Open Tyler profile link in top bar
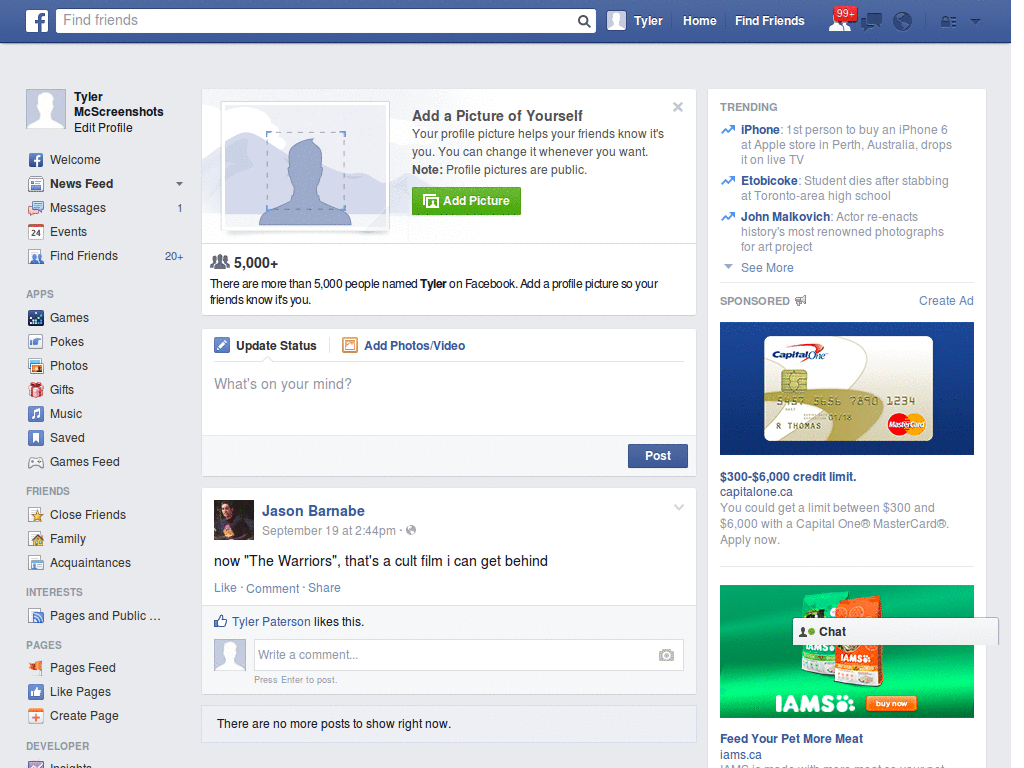Screen dimensions: 1024x768 pos(648,21)
